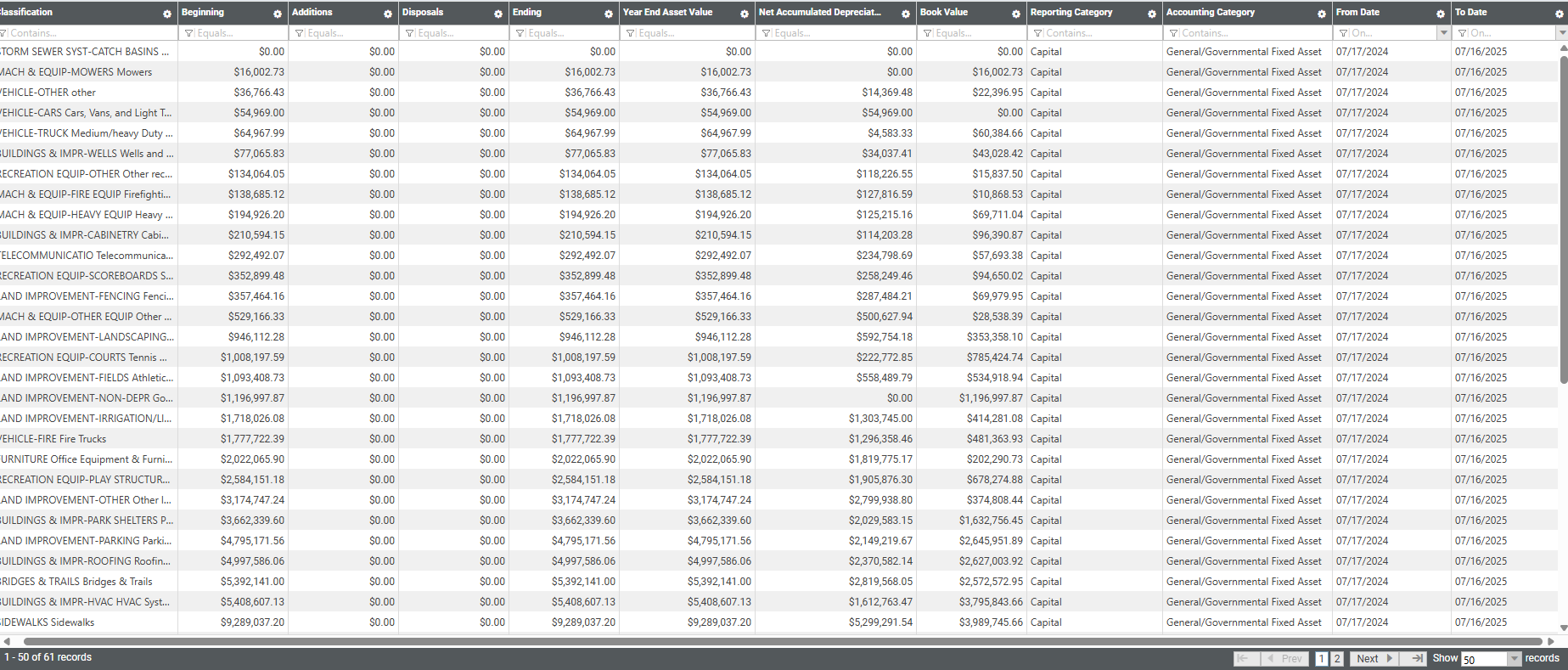Click the Book Value Equals filter field
This screenshot has height=670, width=1568.
click(971, 33)
